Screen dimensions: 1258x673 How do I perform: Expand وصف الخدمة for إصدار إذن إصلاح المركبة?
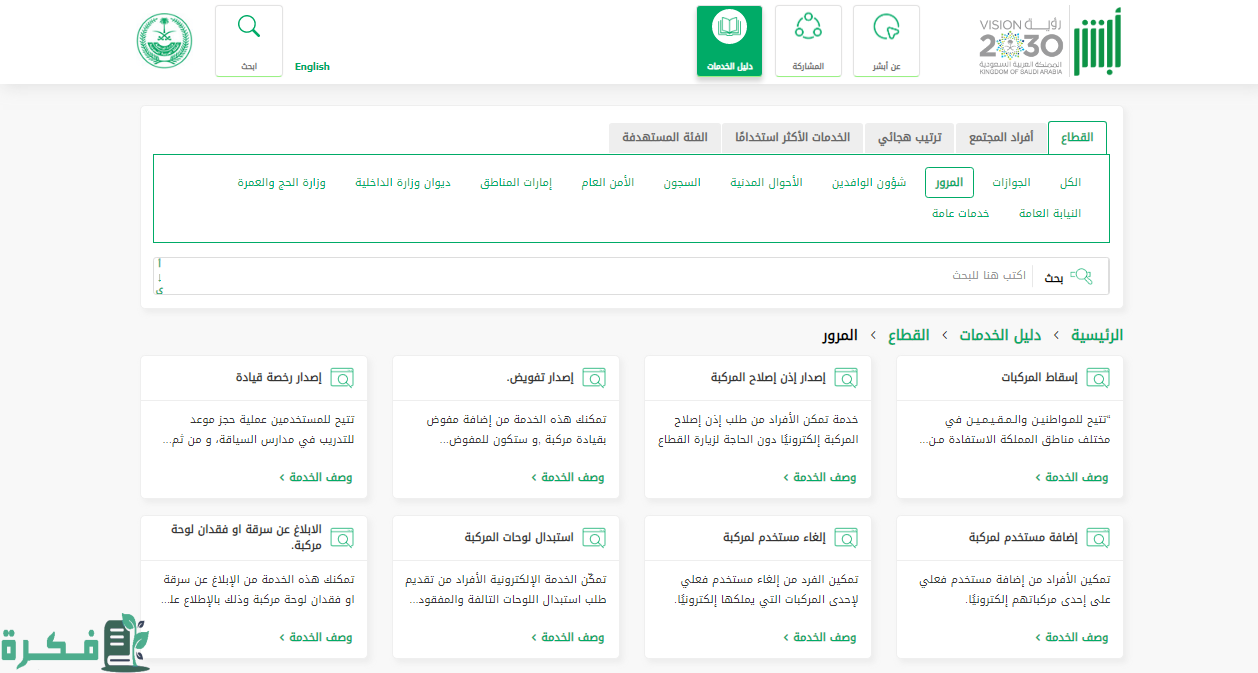pyautogui.click(x=819, y=478)
